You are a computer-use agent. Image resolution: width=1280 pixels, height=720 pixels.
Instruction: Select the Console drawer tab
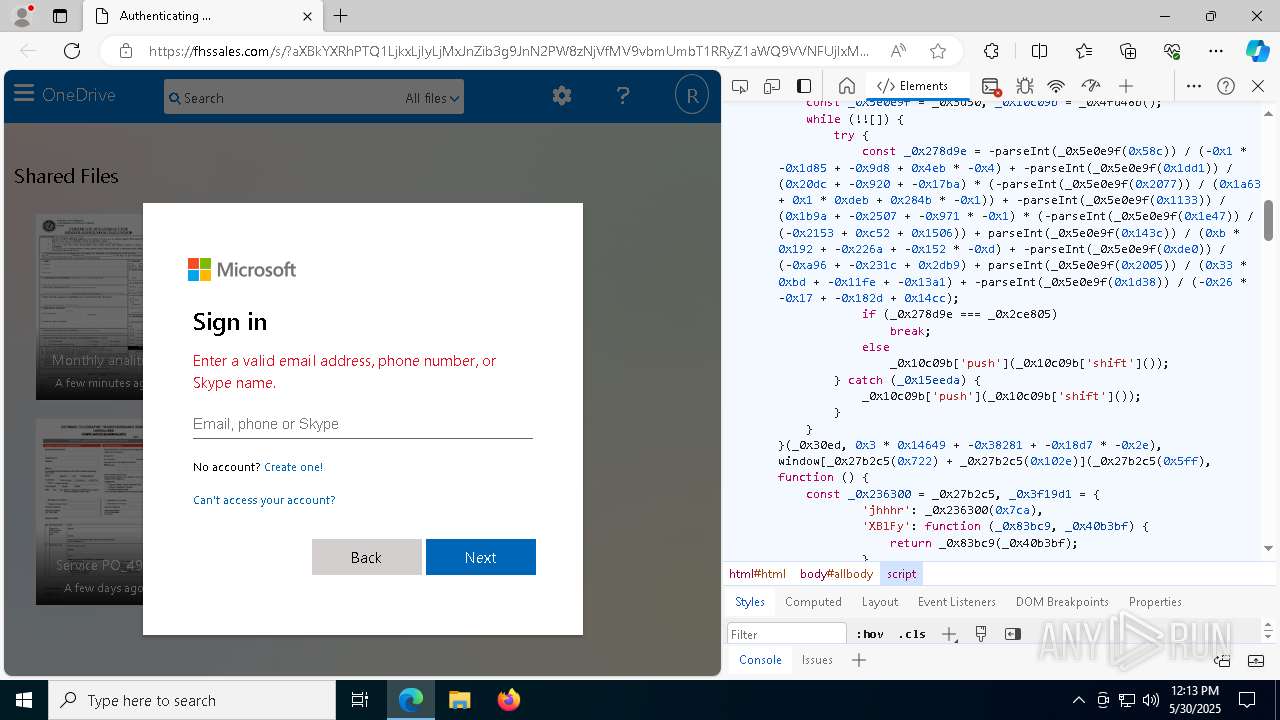(760, 660)
